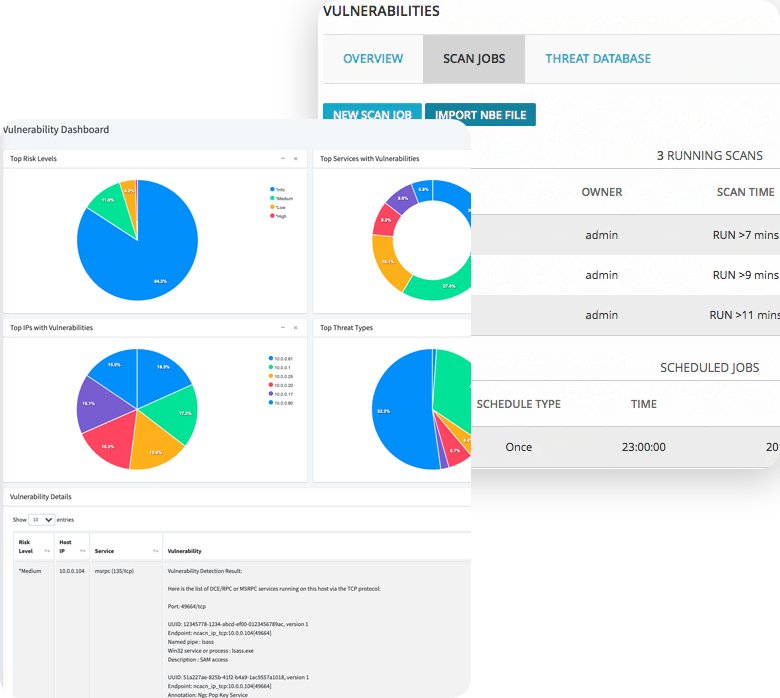
Task: Click the 23:00:00 scheduled time cell
Action: 643,447
